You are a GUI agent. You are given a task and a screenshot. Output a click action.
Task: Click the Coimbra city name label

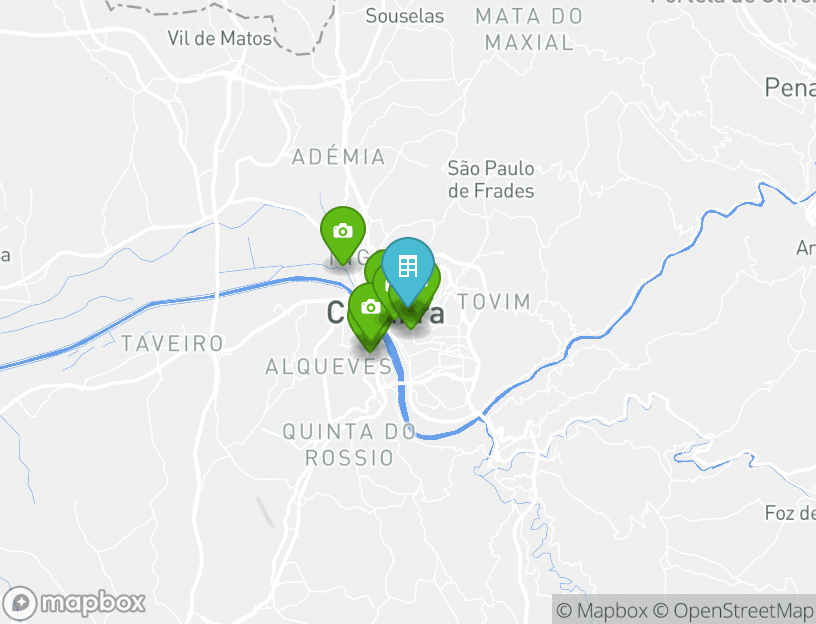pyautogui.click(x=386, y=313)
